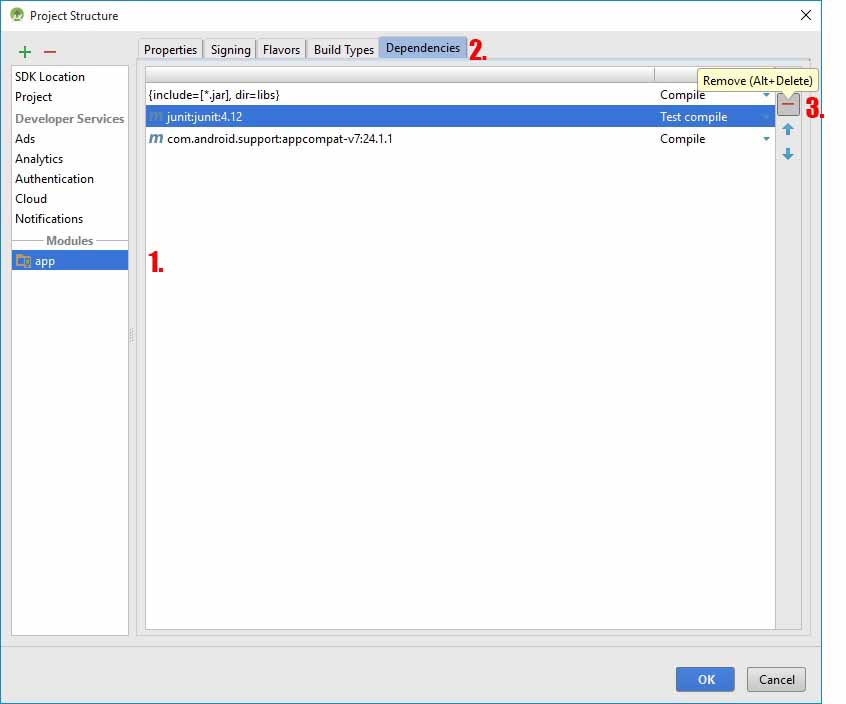Open the scope dropdown for junit showing Test compile
846x704 pixels.
(765, 117)
